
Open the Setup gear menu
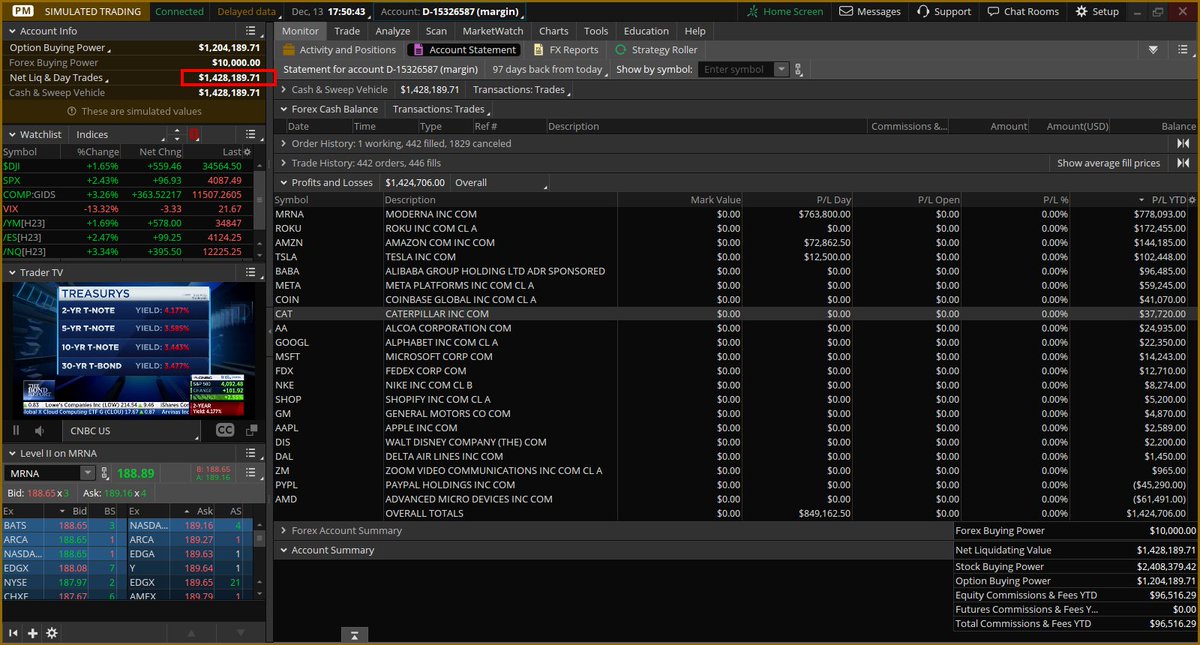[x=1097, y=11]
